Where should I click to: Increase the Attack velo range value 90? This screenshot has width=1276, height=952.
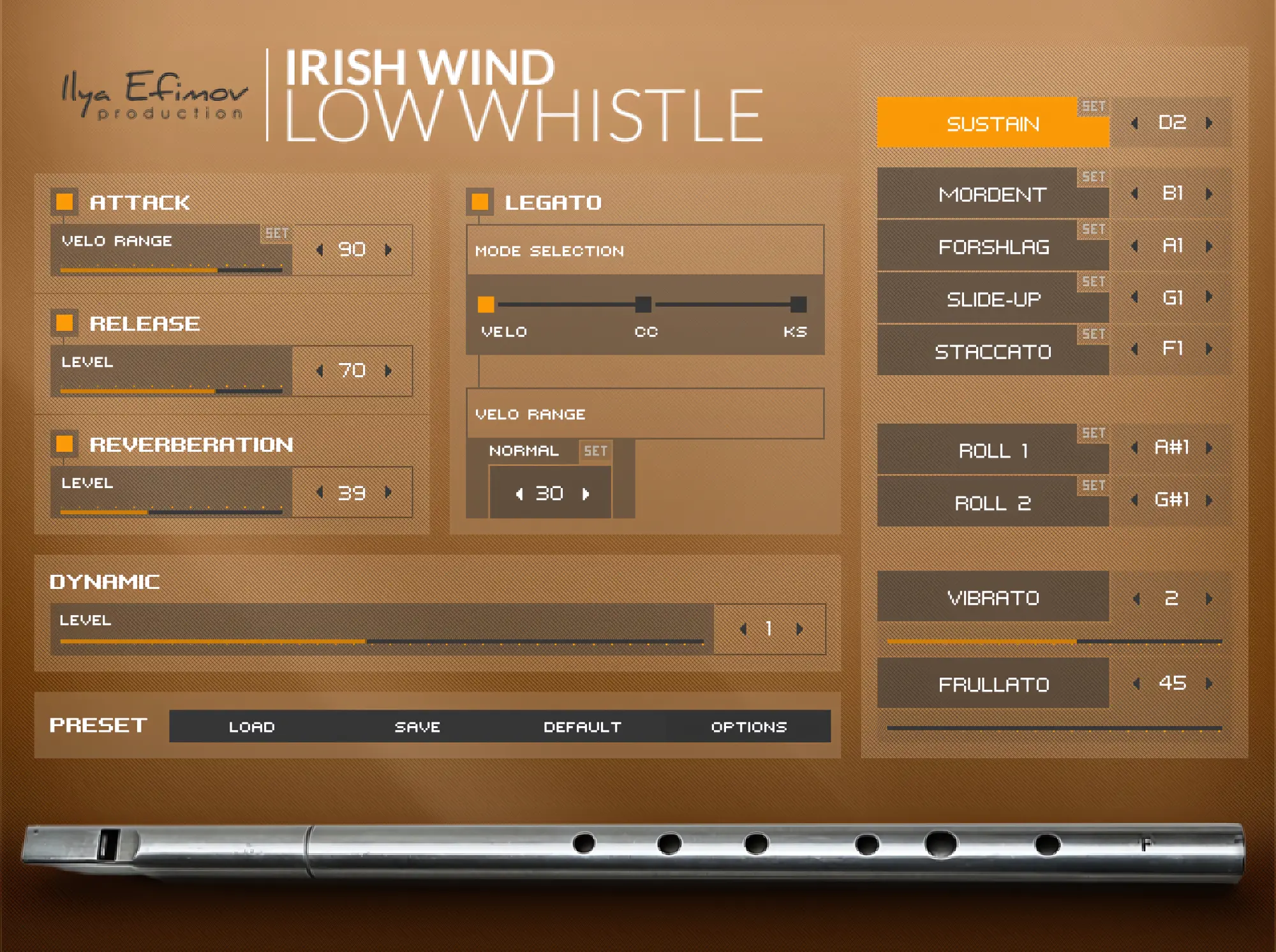[x=389, y=249]
